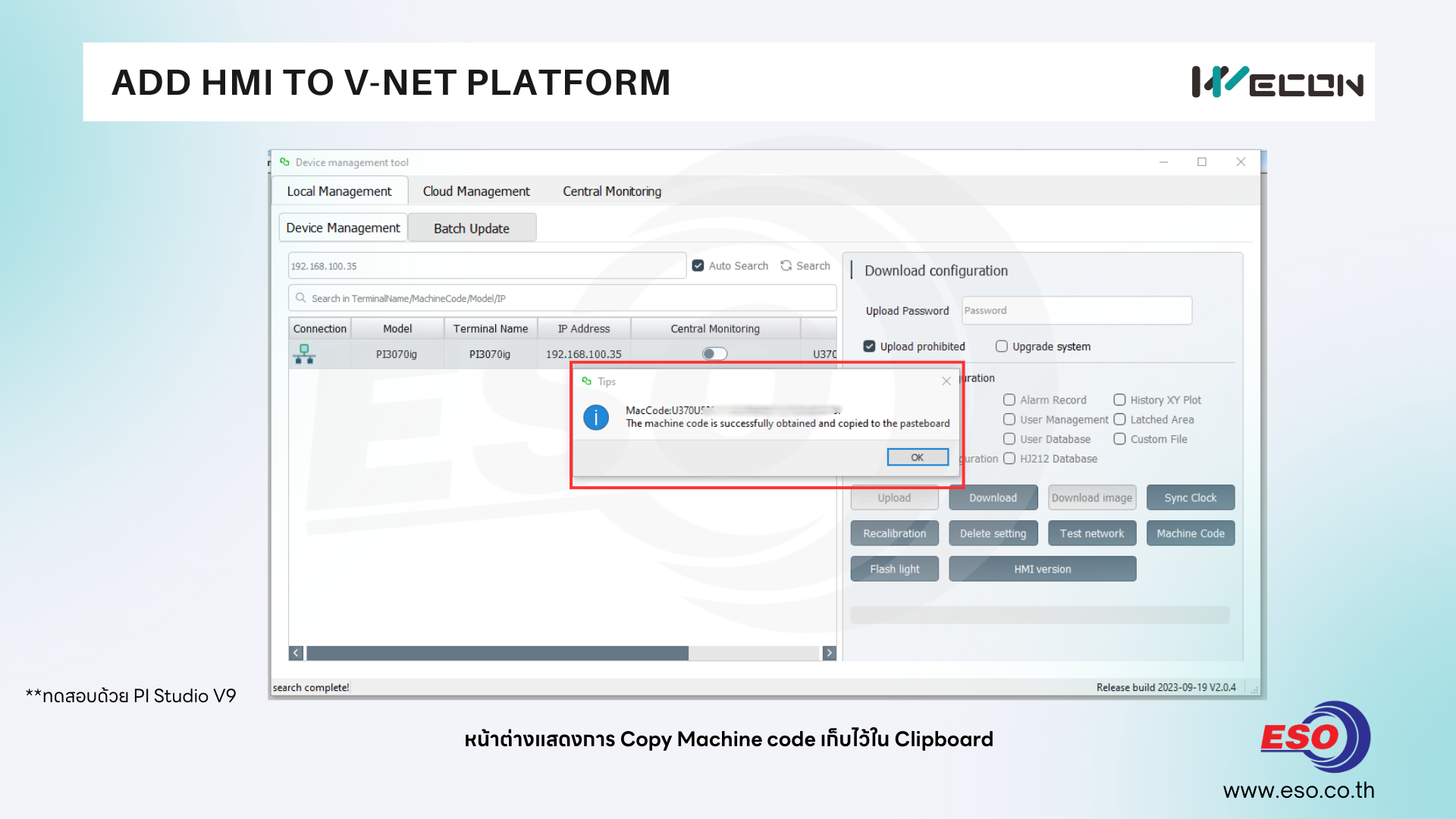Uncheck the Auto Search checkbox

698,265
